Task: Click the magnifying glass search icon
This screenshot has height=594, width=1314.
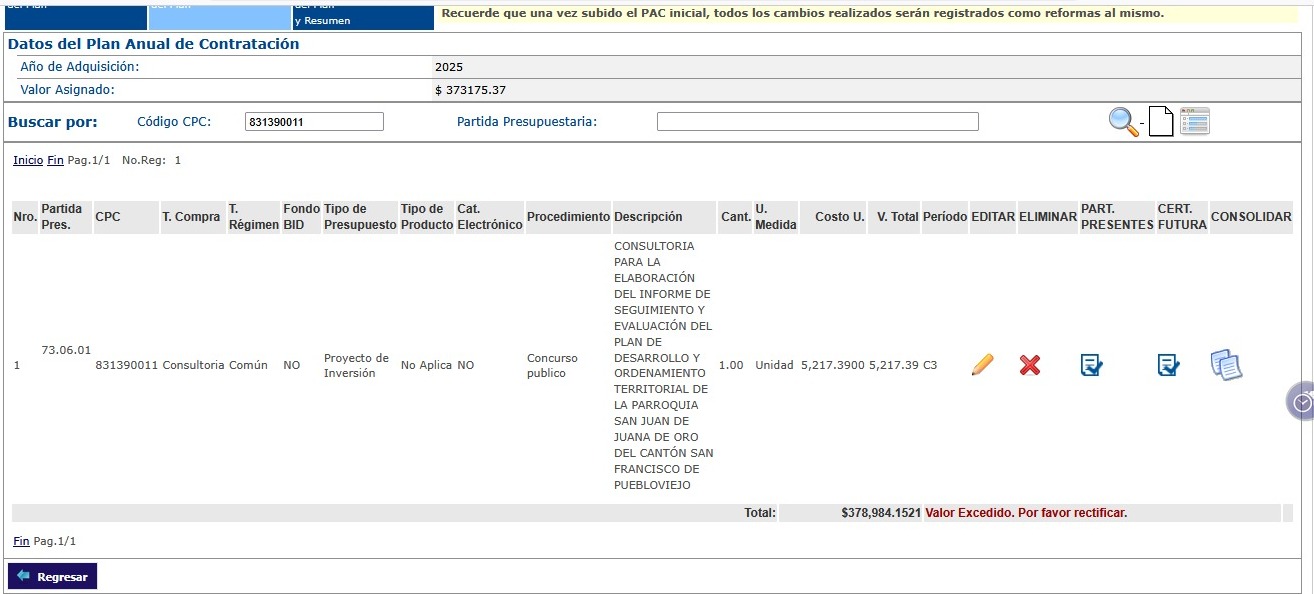Action: click(x=1123, y=122)
